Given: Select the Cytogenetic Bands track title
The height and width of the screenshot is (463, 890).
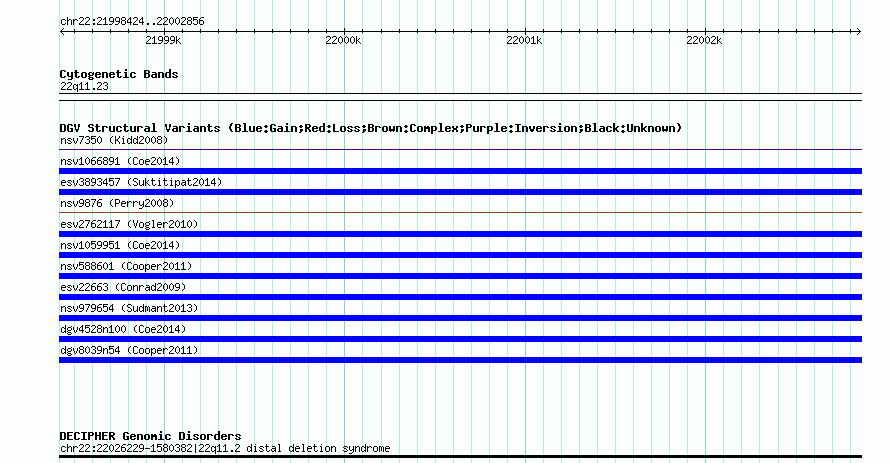Looking at the screenshot, I should click(119, 74).
